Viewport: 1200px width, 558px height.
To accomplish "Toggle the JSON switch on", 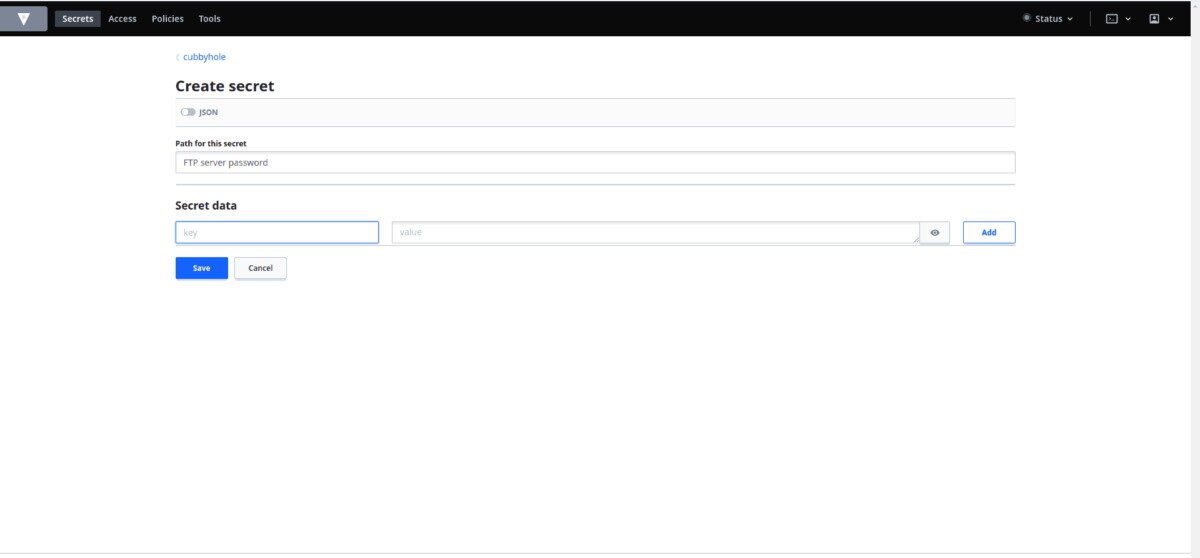I will [188, 112].
